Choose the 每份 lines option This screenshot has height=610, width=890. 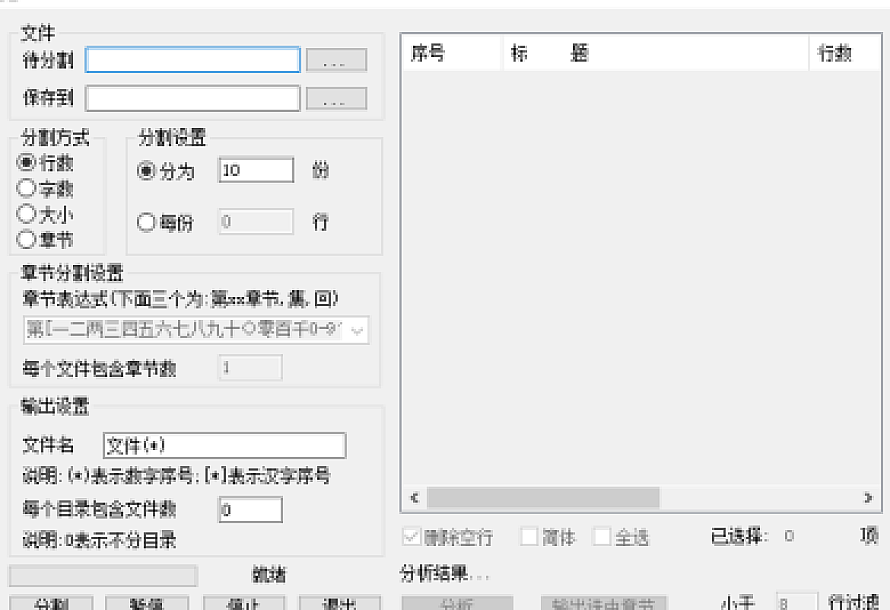pos(147,222)
